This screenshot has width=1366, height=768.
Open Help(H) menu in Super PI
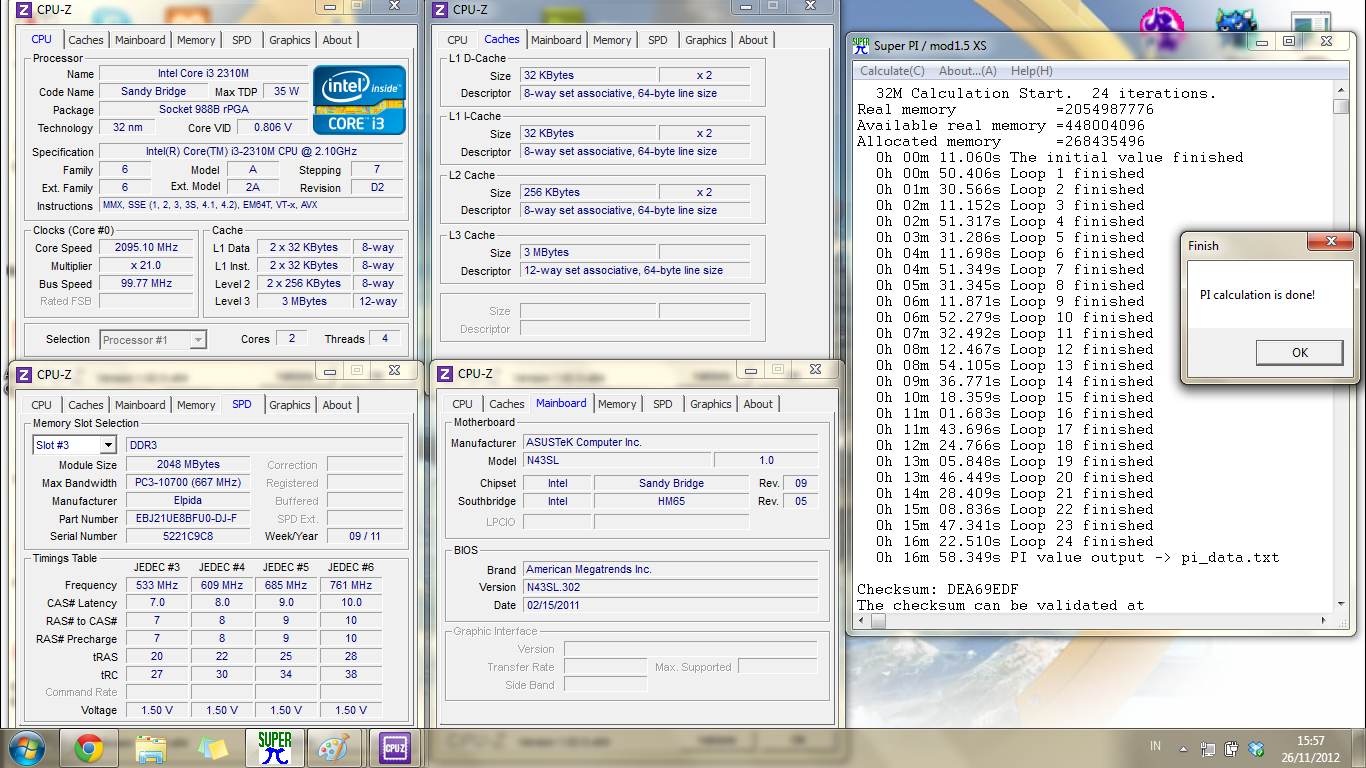1031,71
